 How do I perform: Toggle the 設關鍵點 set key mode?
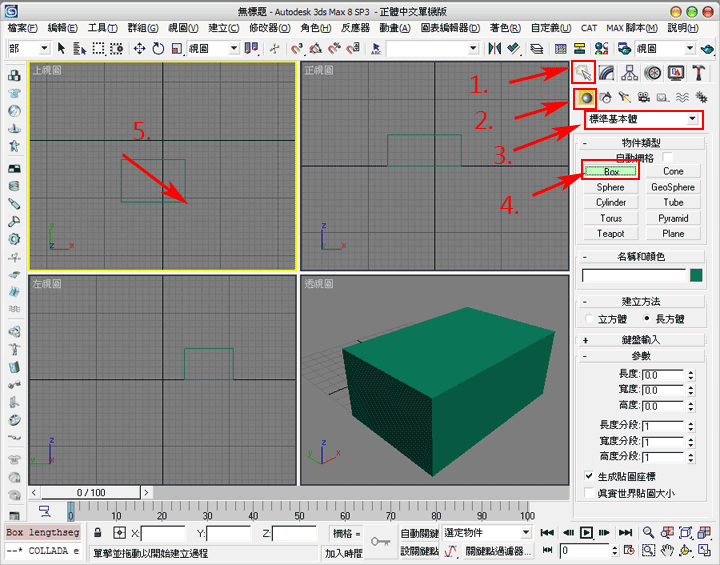click(x=419, y=550)
